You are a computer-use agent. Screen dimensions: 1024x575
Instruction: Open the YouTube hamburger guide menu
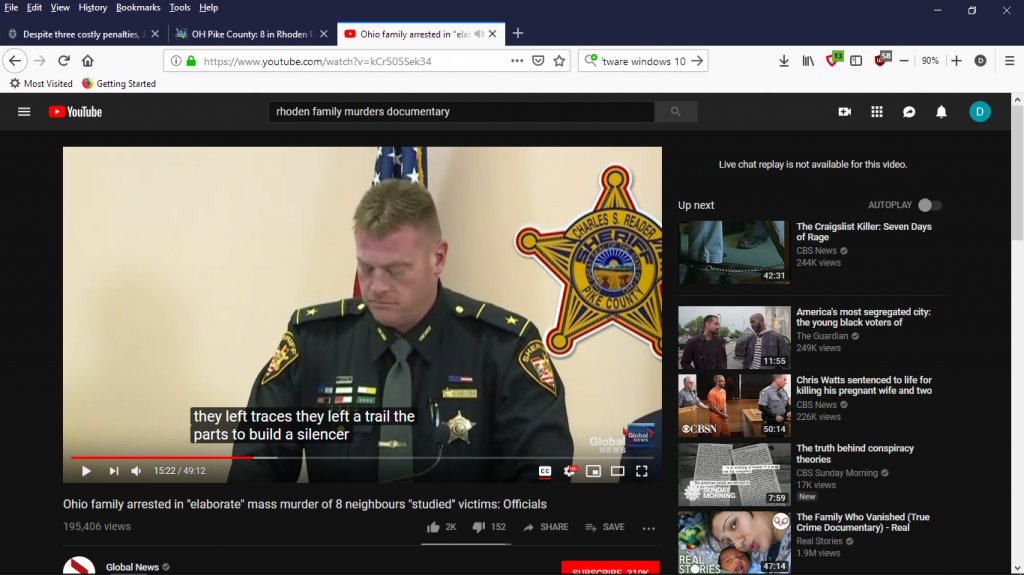[x=24, y=112]
